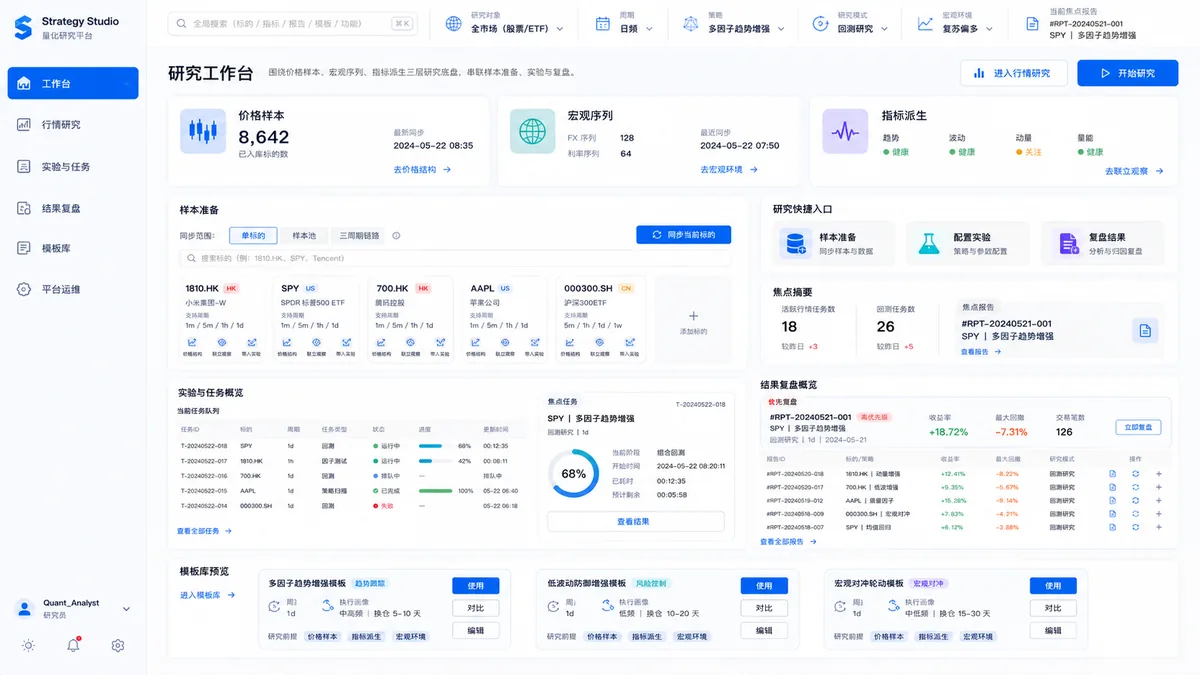Follow the 去宏观环境 link
This screenshot has height=675, width=1200.
tap(728, 170)
